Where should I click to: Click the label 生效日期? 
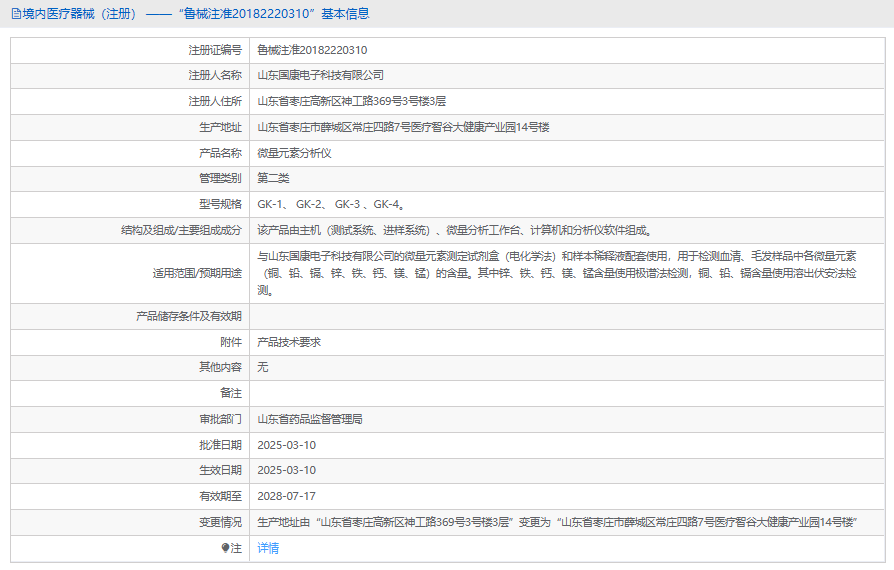click(x=220, y=470)
